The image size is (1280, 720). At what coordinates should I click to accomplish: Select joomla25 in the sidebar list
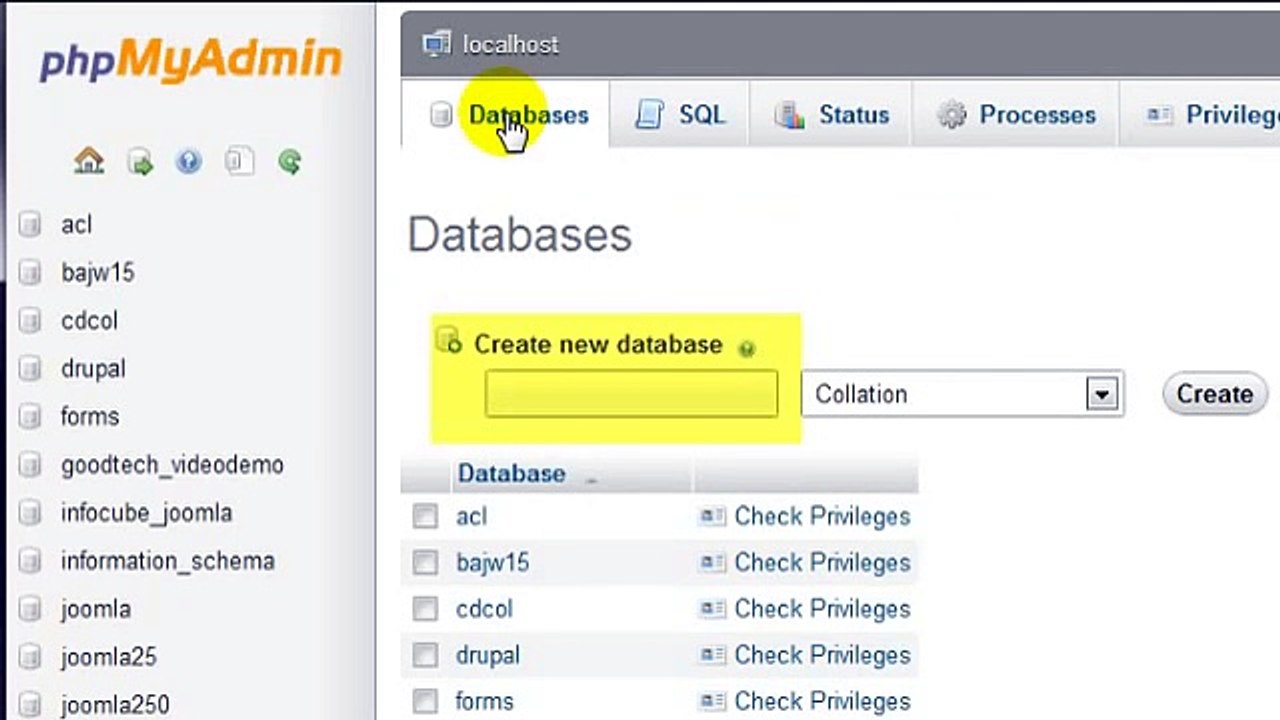pos(109,656)
